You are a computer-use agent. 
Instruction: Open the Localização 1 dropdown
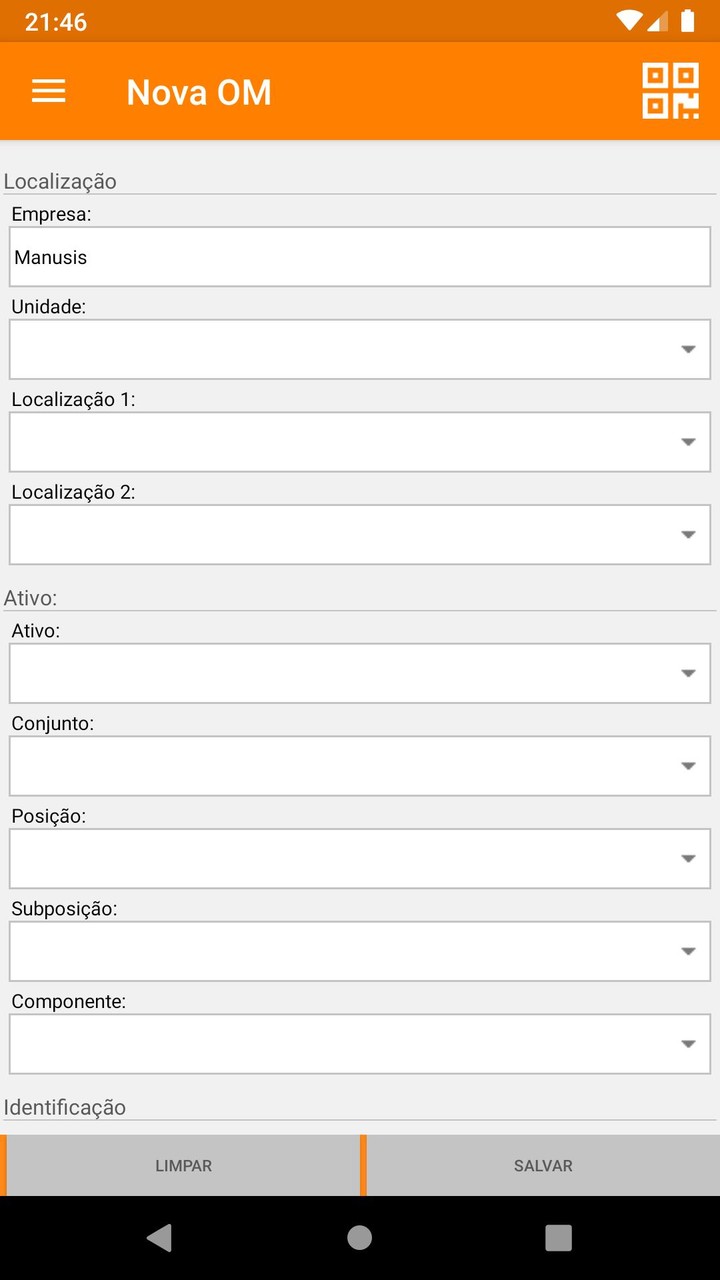coord(360,442)
